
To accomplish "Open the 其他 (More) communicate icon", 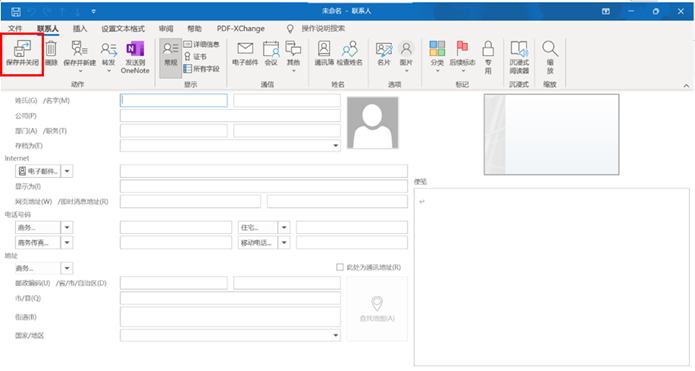I will pos(293,48).
